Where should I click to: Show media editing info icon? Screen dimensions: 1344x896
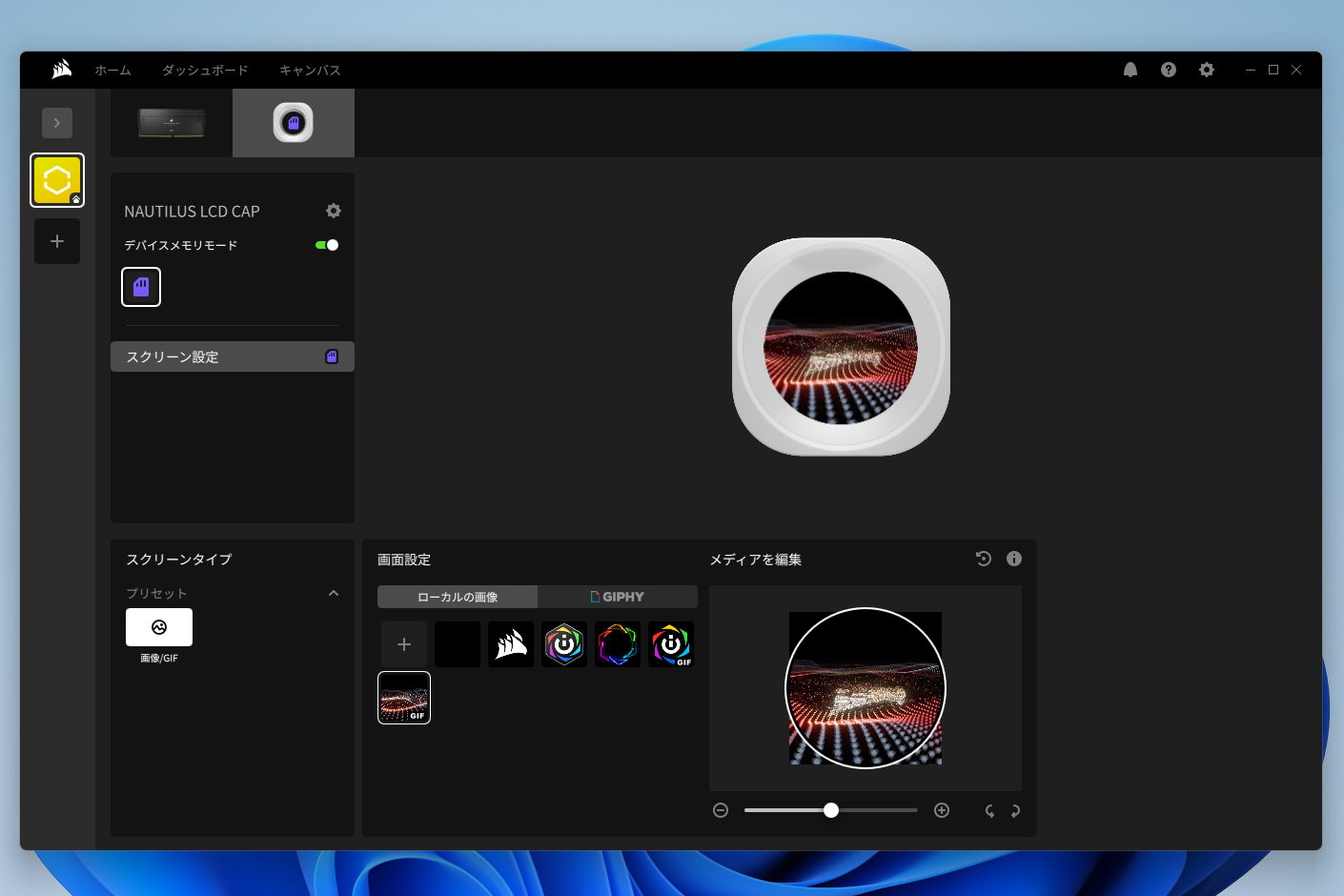(x=1014, y=559)
